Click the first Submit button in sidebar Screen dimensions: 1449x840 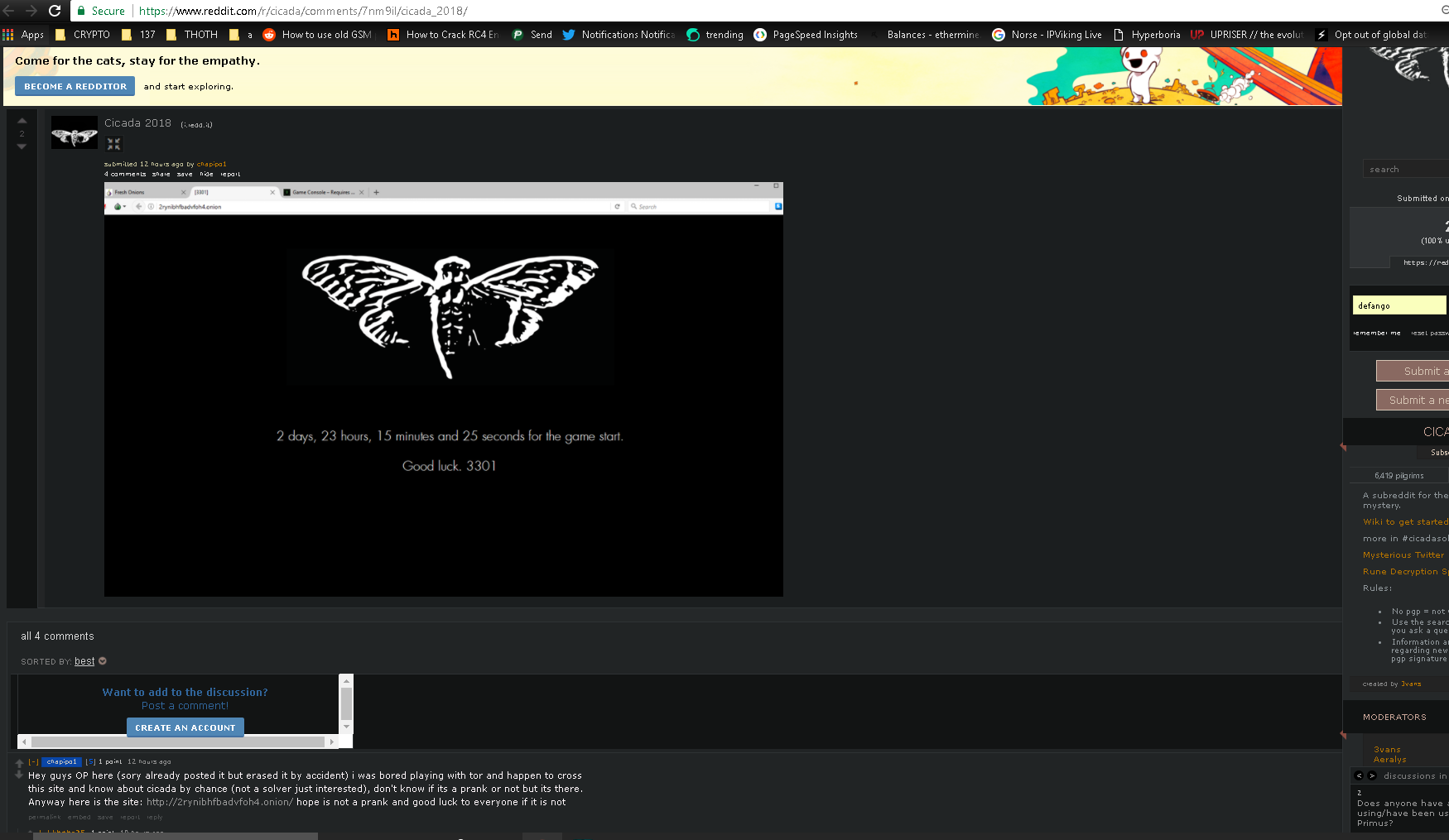(1413, 371)
